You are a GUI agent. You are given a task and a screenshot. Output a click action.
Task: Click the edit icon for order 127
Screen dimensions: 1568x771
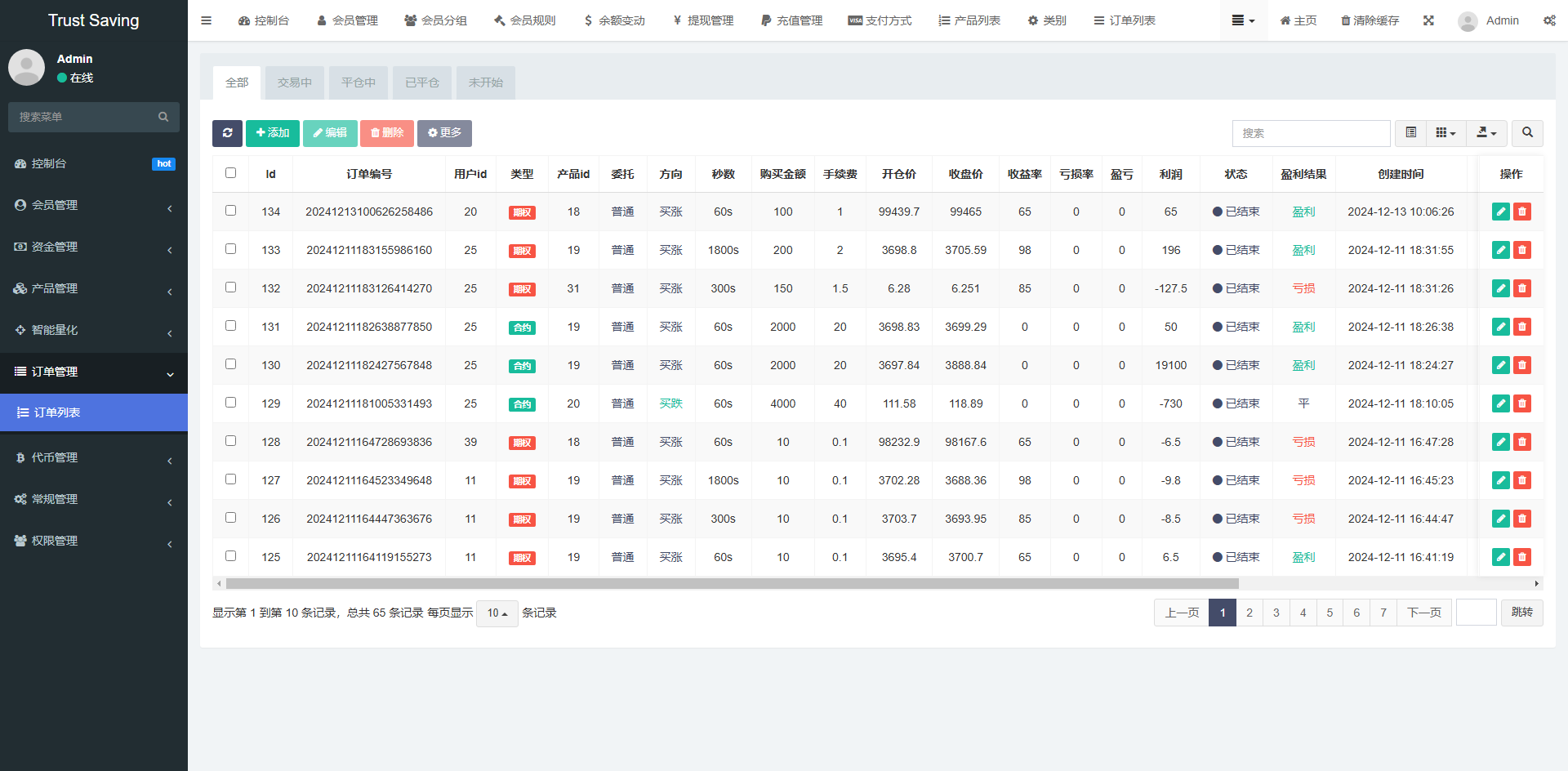pos(1501,480)
